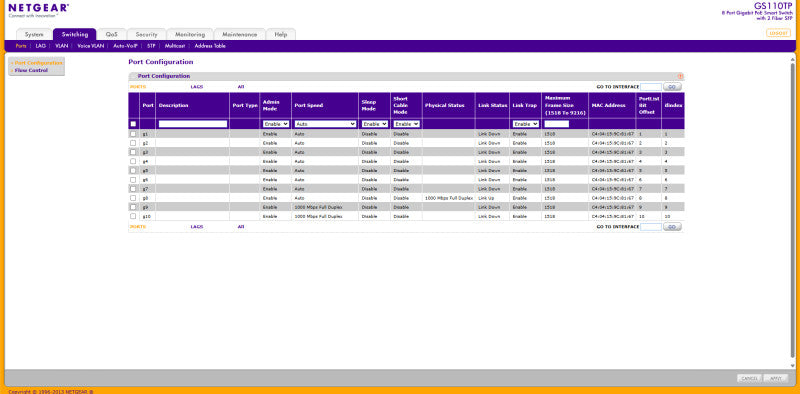Click the Link Status column header
This screenshot has height=394, width=800.
(x=493, y=106)
